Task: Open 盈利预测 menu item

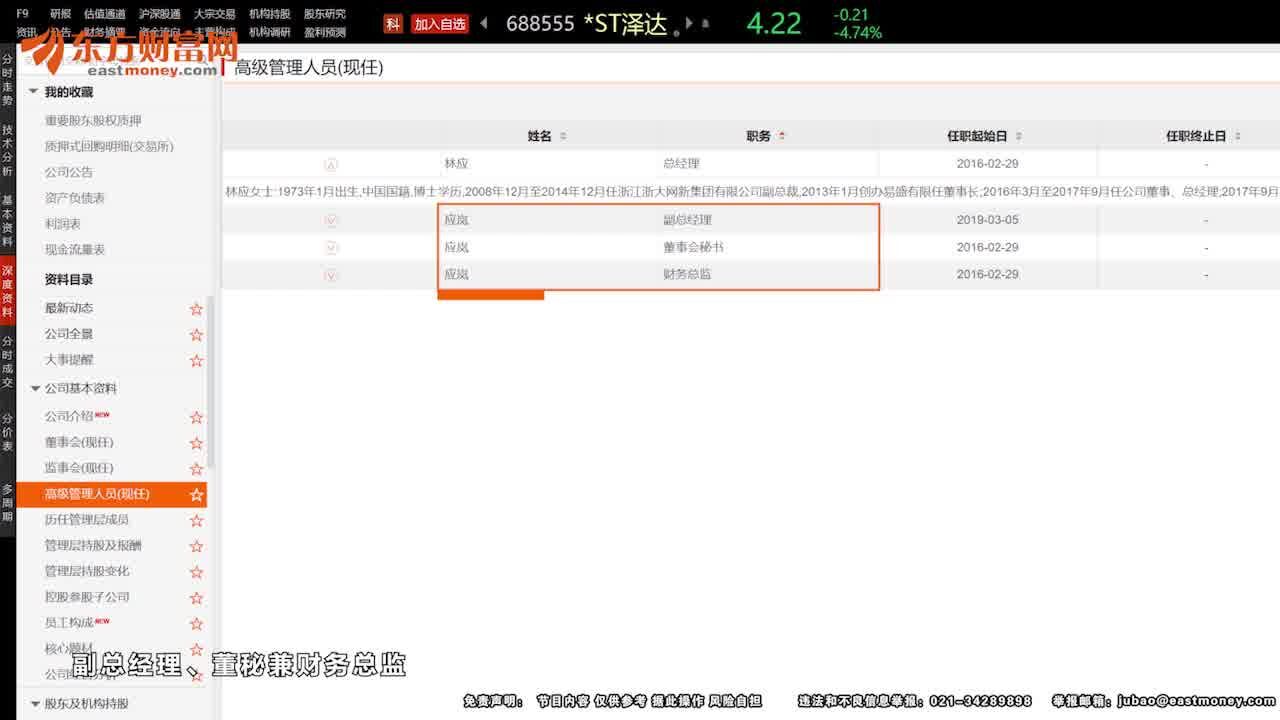Action: tap(325, 32)
